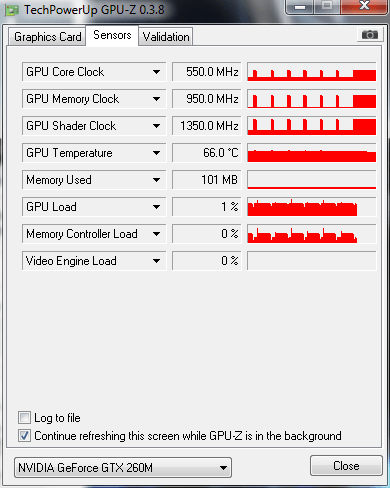Switch to the Graphics Card tab

click(x=47, y=37)
